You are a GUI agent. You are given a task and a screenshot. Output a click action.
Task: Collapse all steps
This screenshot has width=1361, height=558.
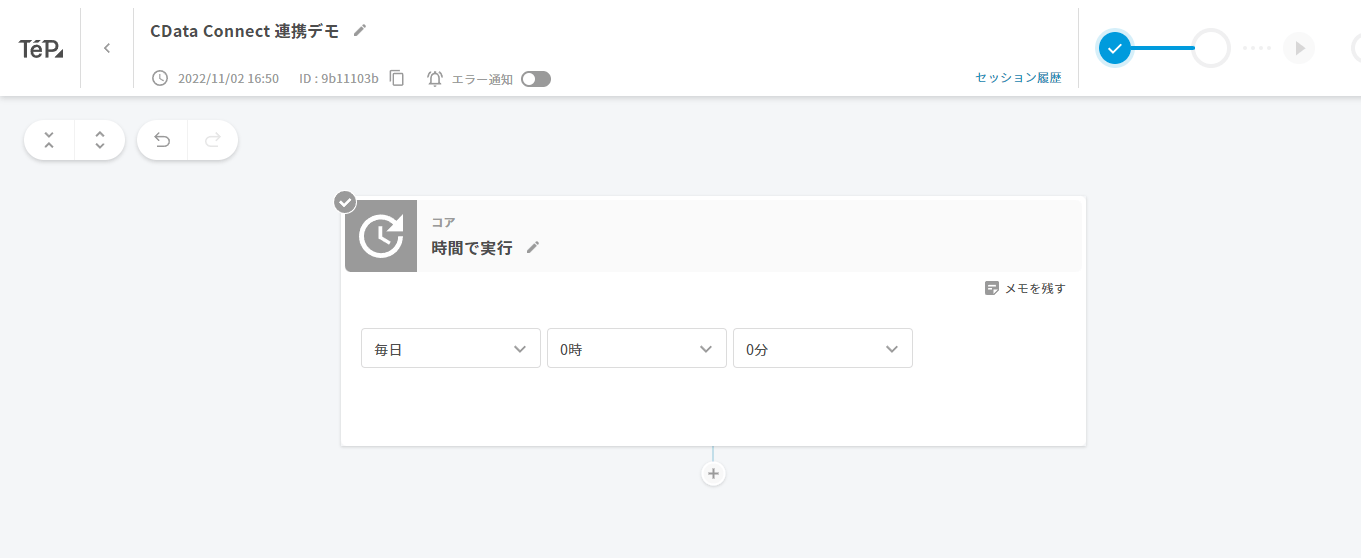click(49, 140)
